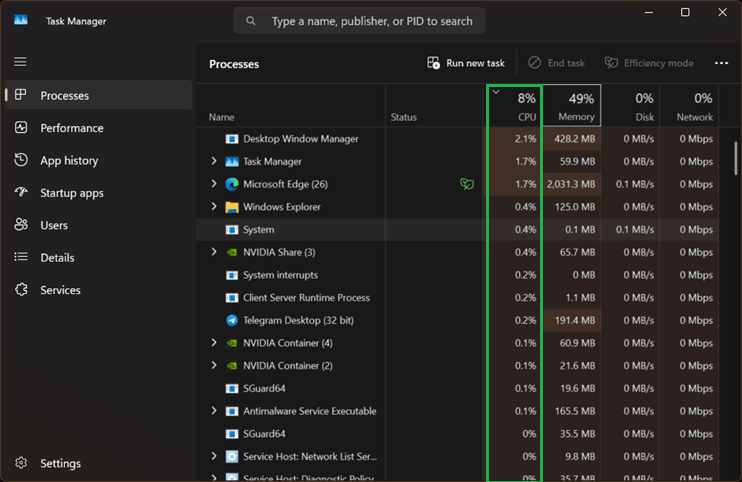
Task: Click the Microsoft Edge icon in process list
Action: click(232, 184)
